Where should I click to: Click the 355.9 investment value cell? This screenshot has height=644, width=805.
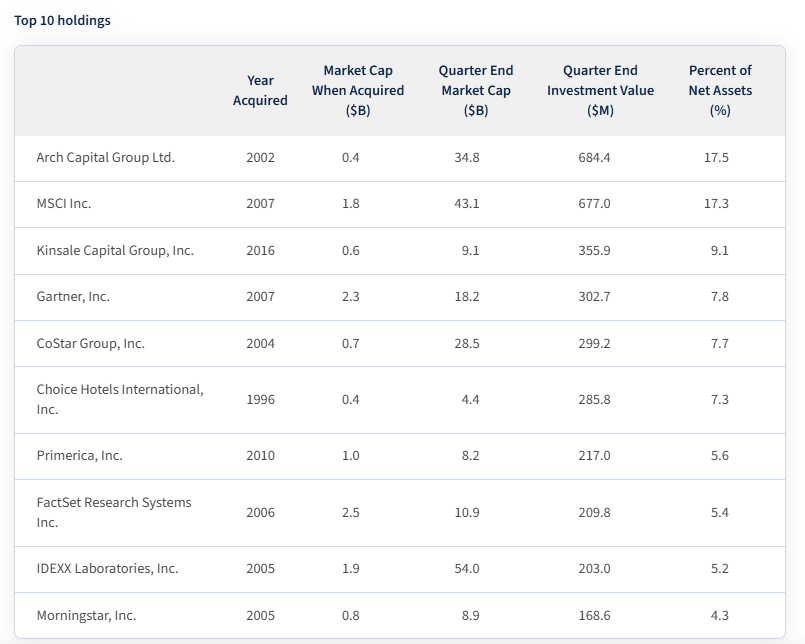point(595,251)
